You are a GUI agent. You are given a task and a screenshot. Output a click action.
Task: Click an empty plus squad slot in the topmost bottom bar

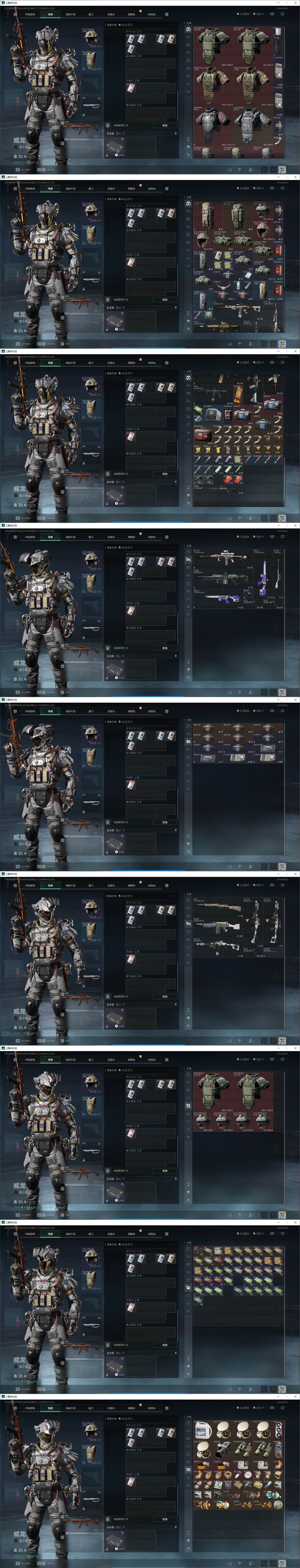point(264,170)
